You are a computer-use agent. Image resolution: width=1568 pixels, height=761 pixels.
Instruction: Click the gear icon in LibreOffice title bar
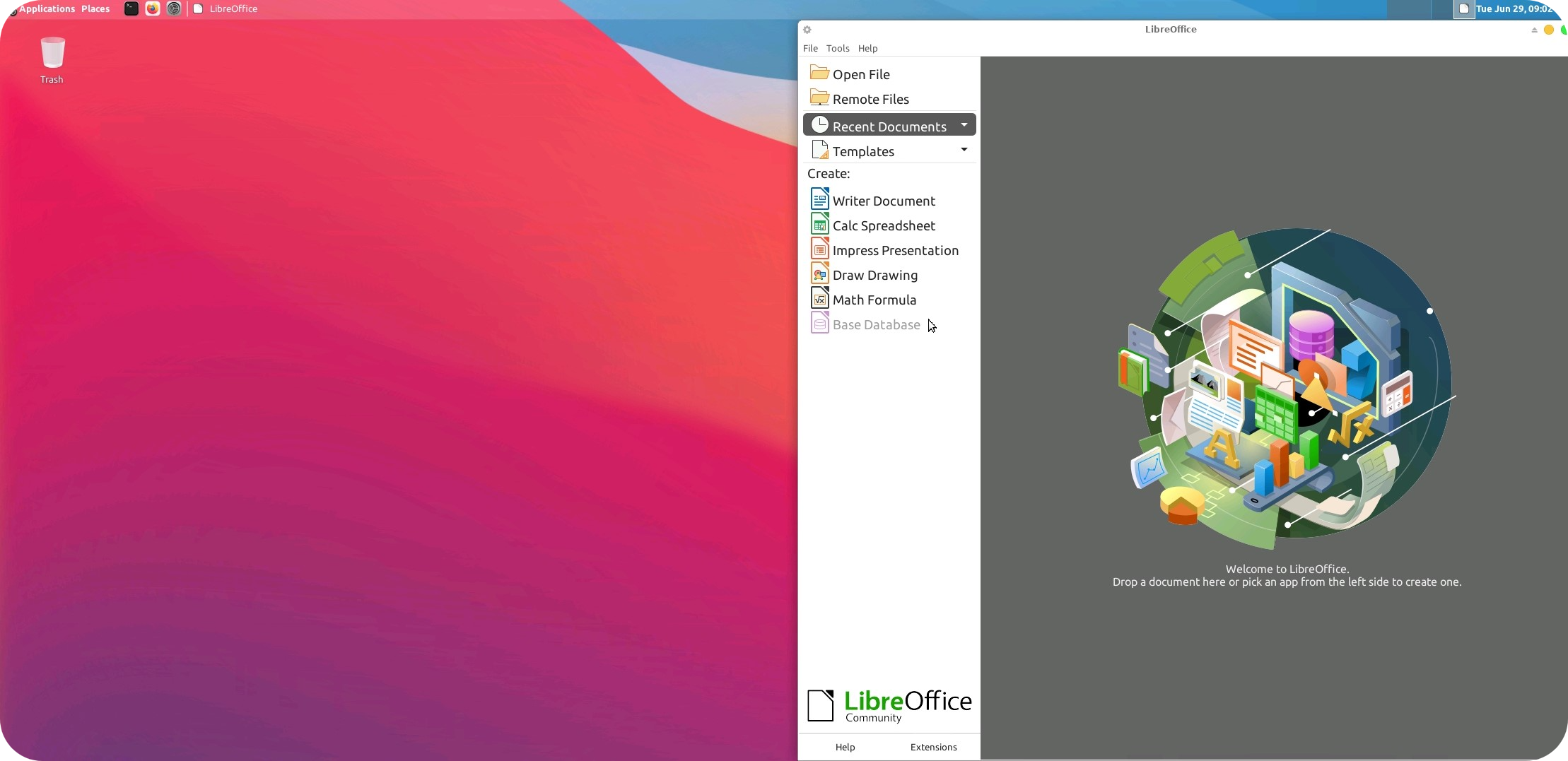807,30
